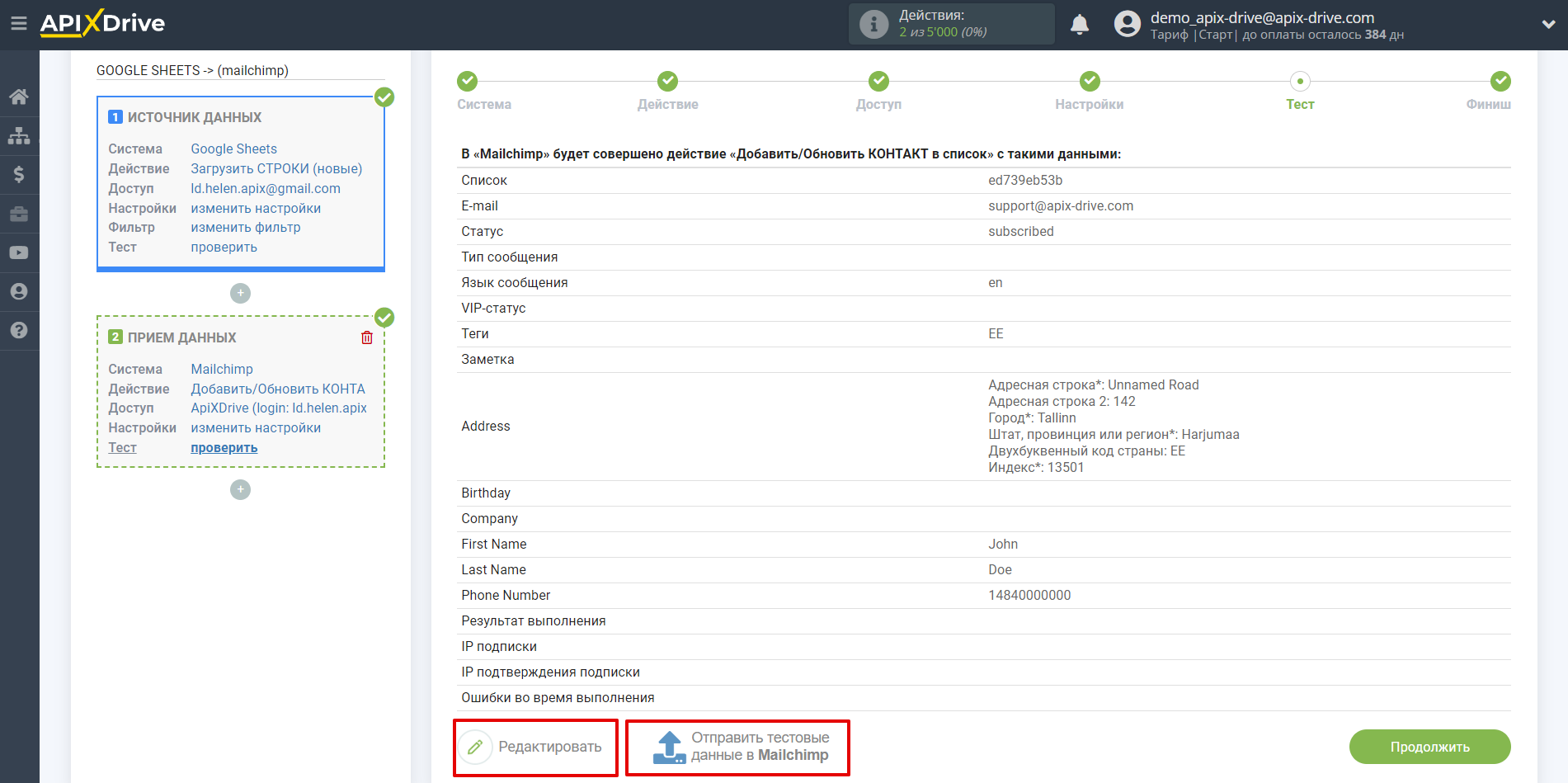1568x783 pixels.
Task: Open the connections sitemap sidebar icon
Action: click(x=19, y=135)
